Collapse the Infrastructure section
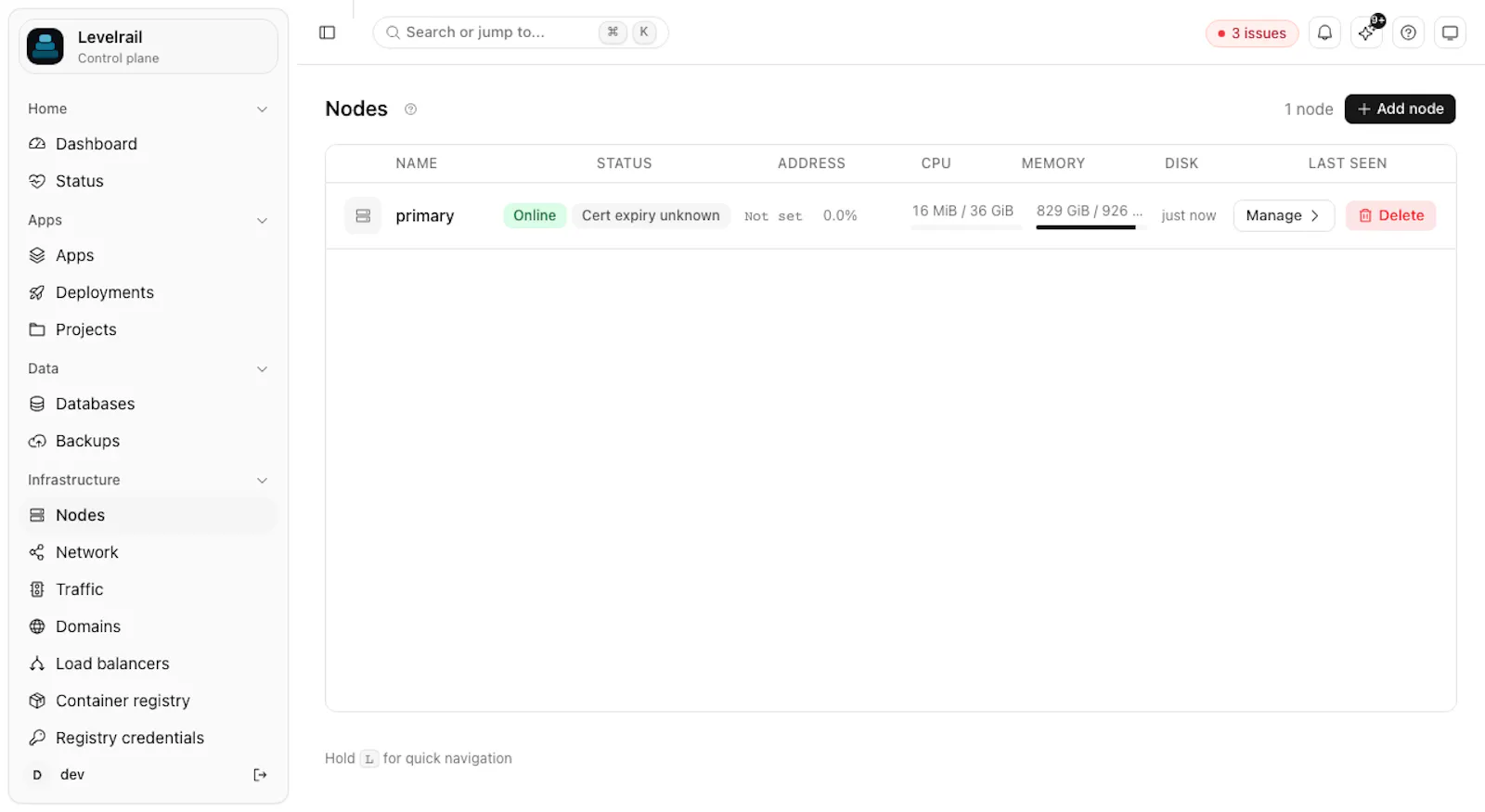Viewport: 1485px width, 812px height. [262, 481]
